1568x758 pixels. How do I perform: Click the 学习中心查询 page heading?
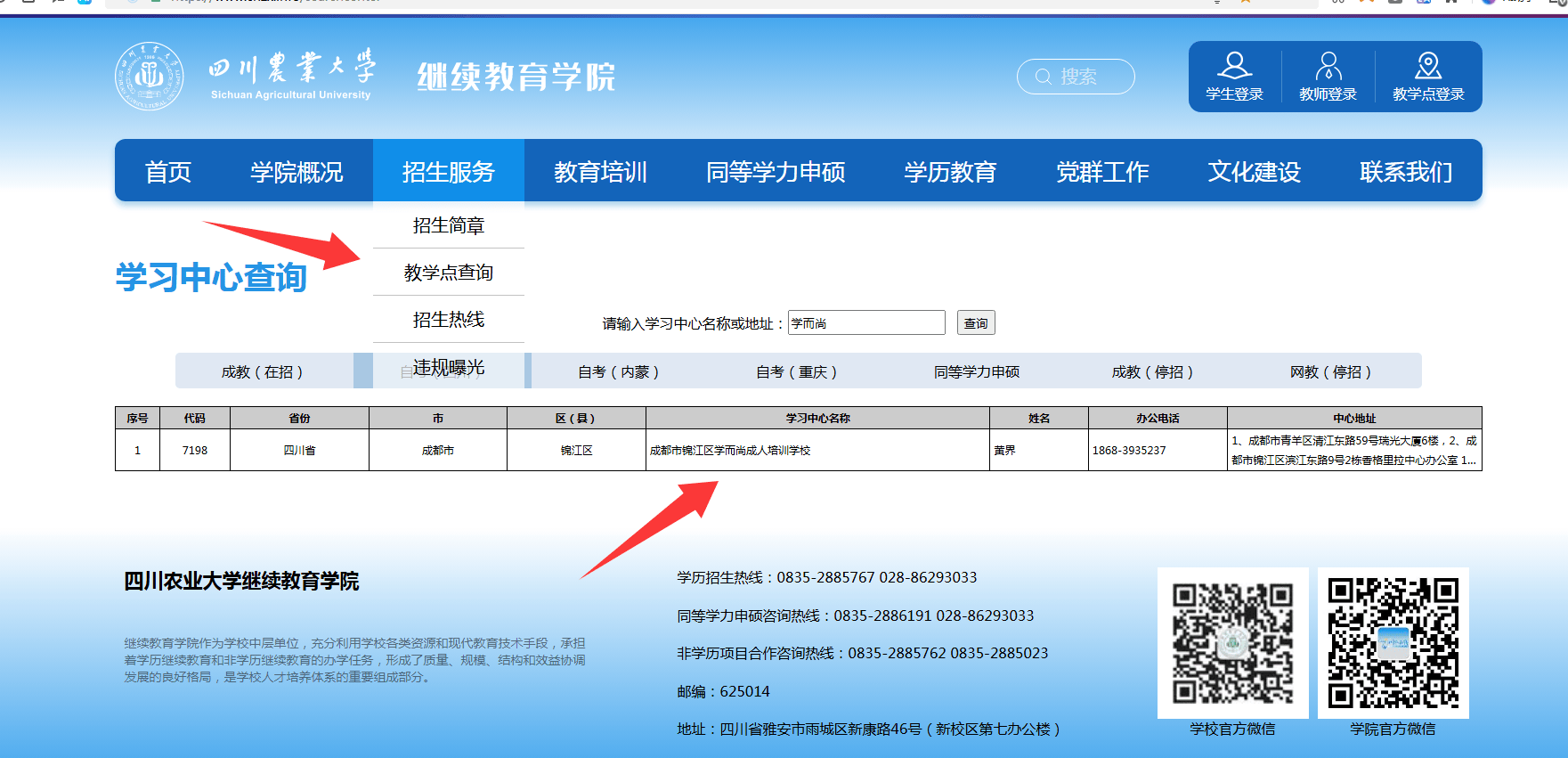(211, 277)
